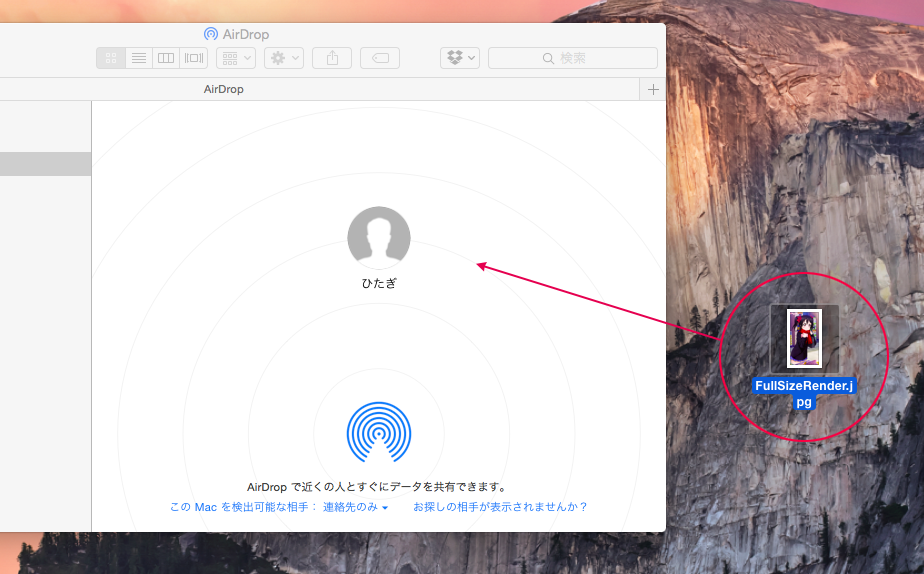The image size is (924, 574).
Task: Click the ひたぎ contact avatar
Action: click(379, 237)
